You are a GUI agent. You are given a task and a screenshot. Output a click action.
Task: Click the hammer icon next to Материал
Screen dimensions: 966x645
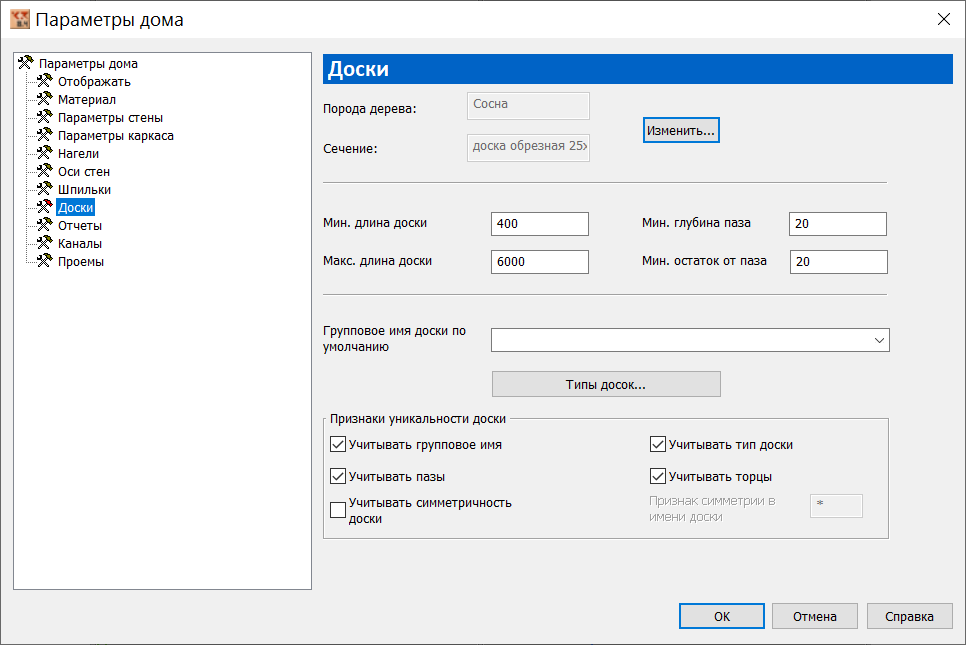tap(44, 99)
